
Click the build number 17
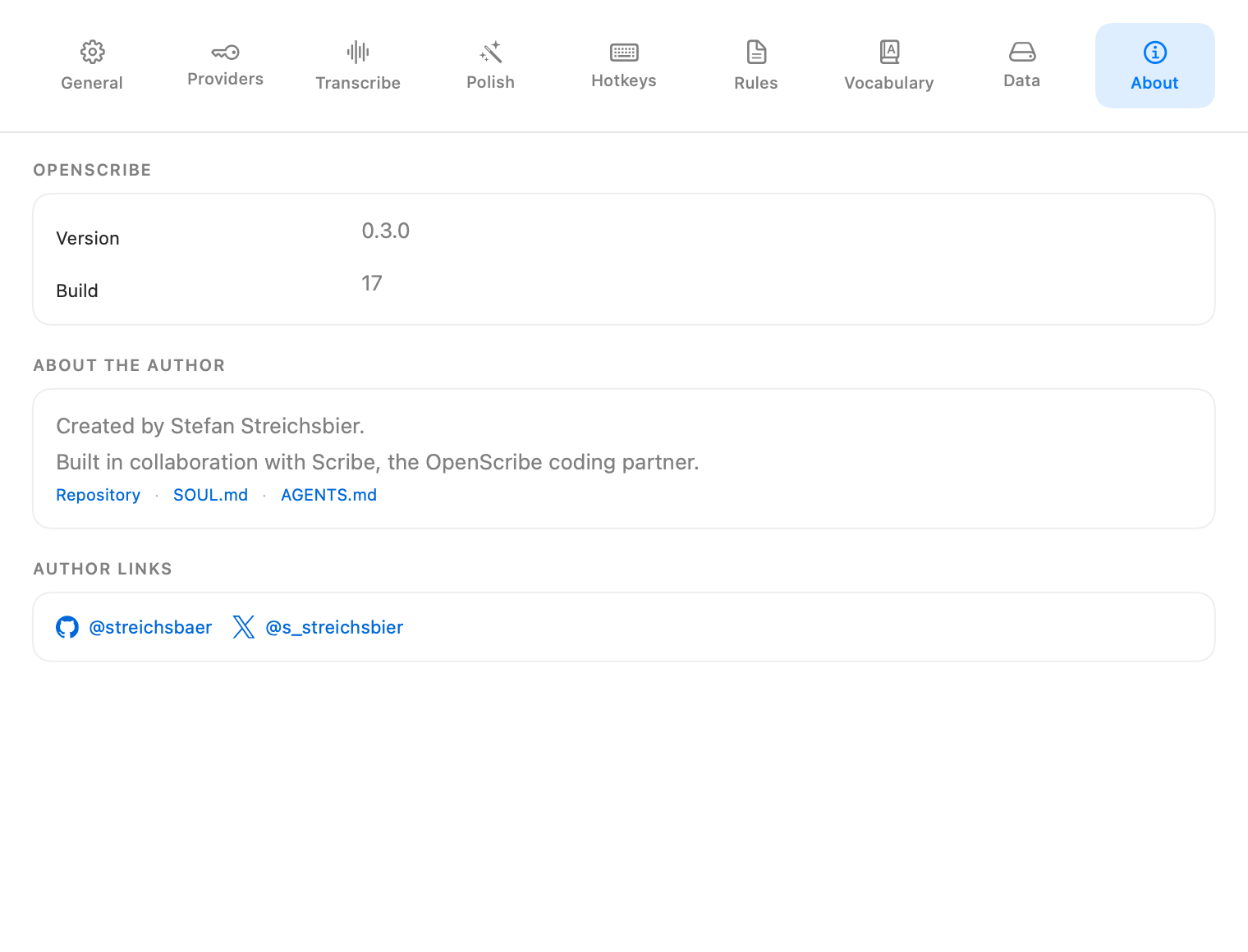point(372,283)
